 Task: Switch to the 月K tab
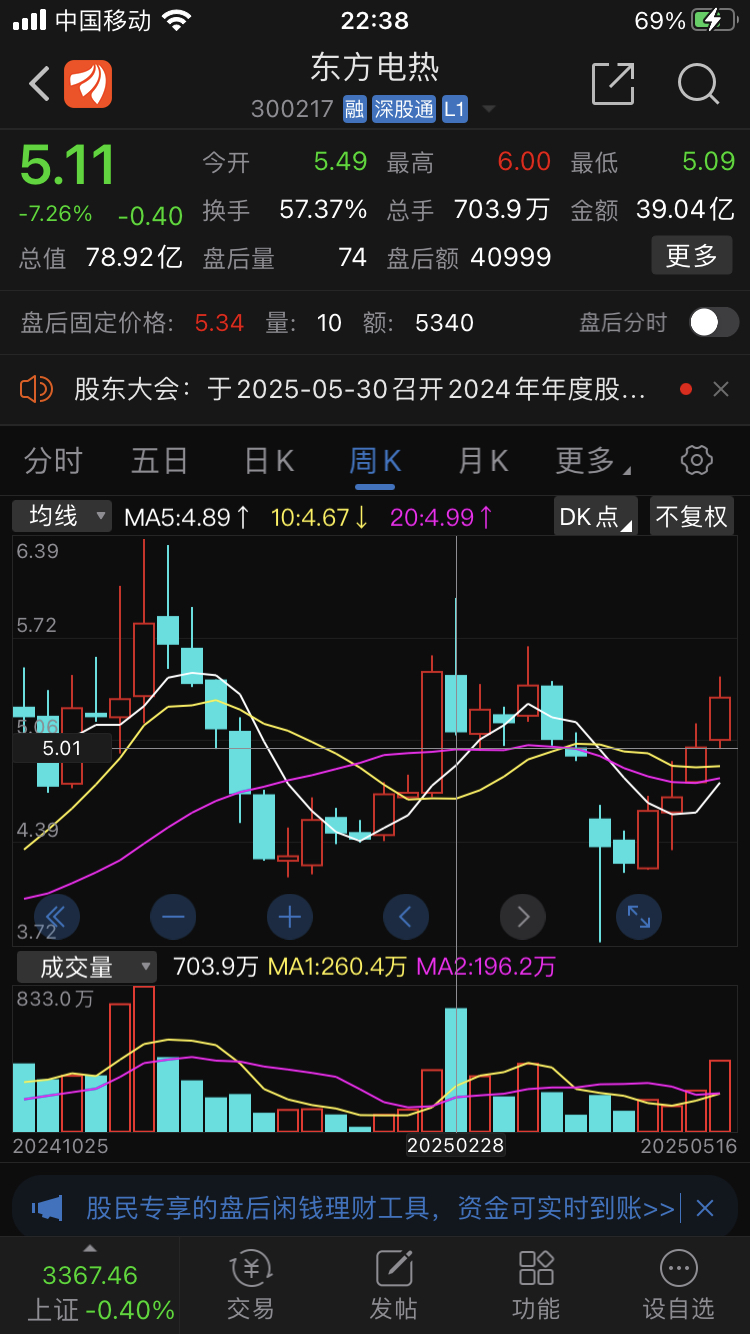point(483,461)
